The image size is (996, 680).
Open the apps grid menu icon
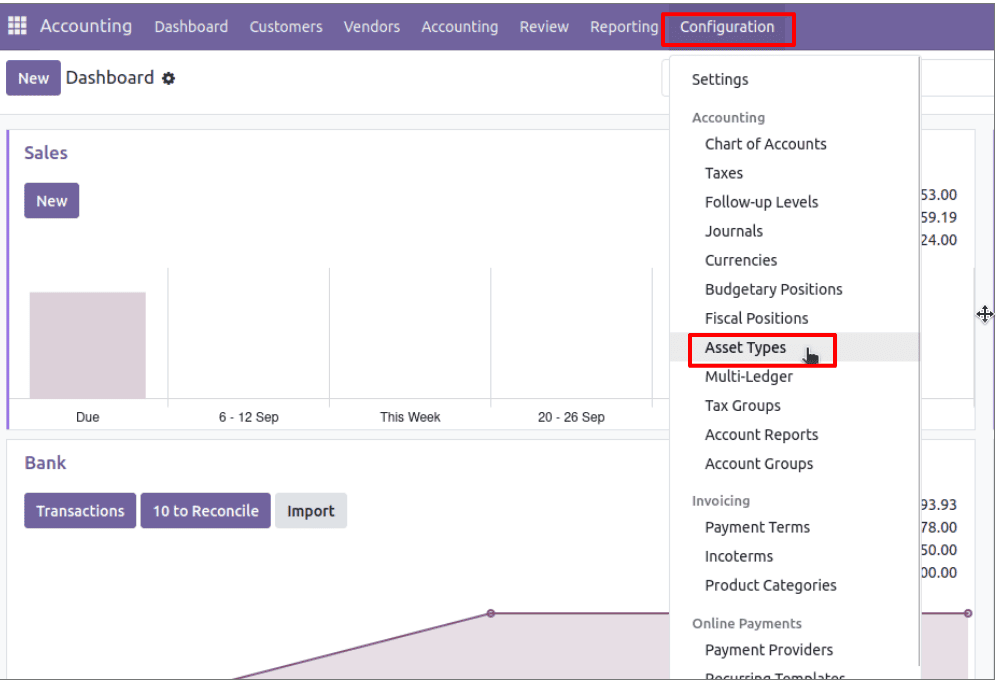tap(17, 26)
